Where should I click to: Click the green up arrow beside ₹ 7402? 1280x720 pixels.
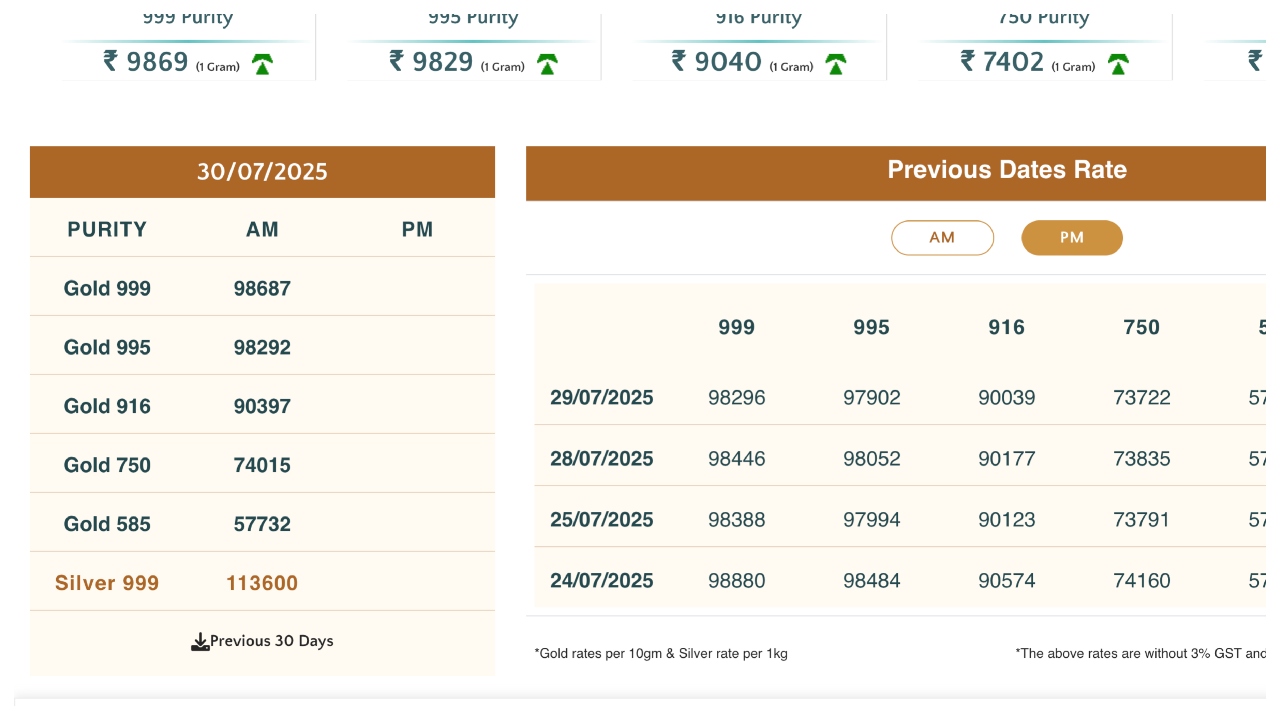(1118, 65)
